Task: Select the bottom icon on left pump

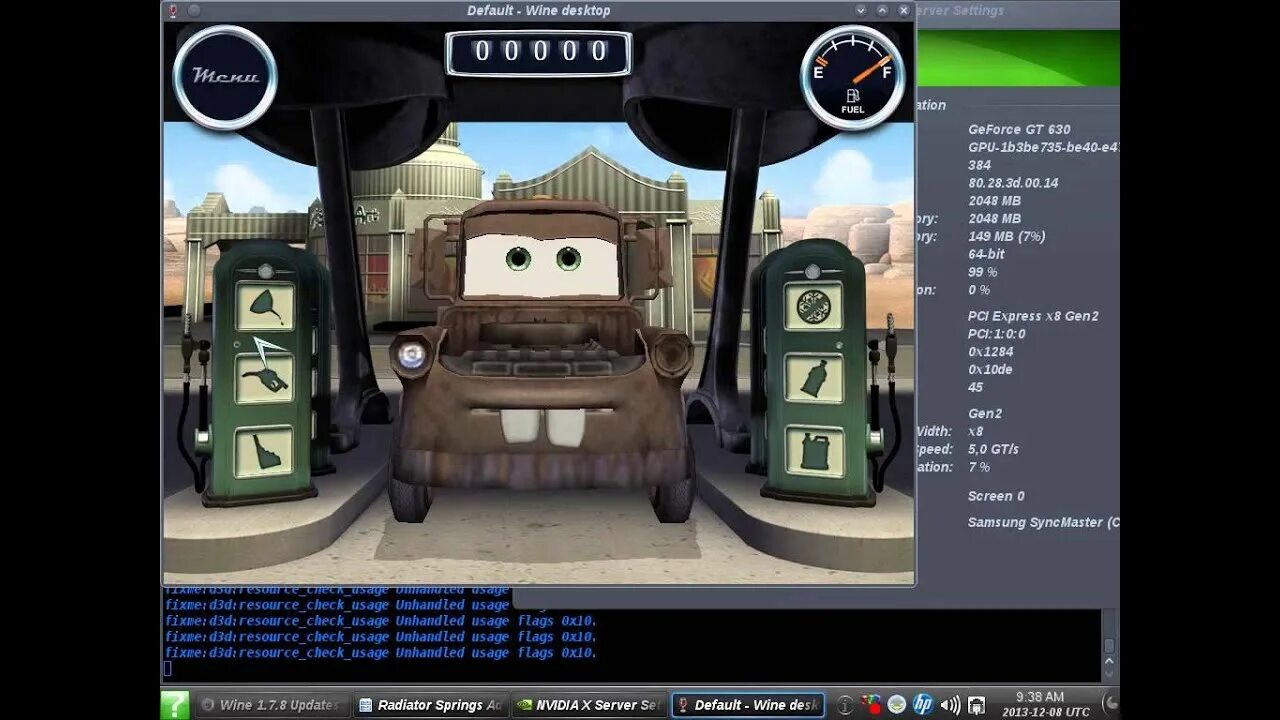Action: [265, 451]
